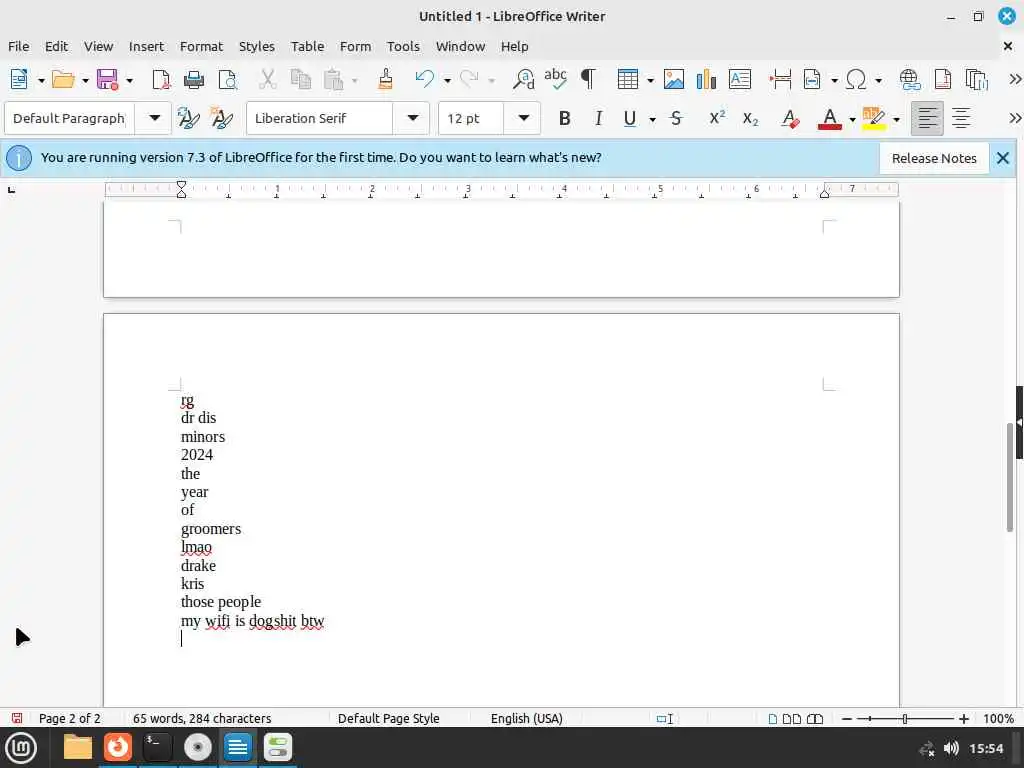This screenshot has width=1024, height=768.
Task: Open the Save dropdown arrow
Action: point(129,81)
